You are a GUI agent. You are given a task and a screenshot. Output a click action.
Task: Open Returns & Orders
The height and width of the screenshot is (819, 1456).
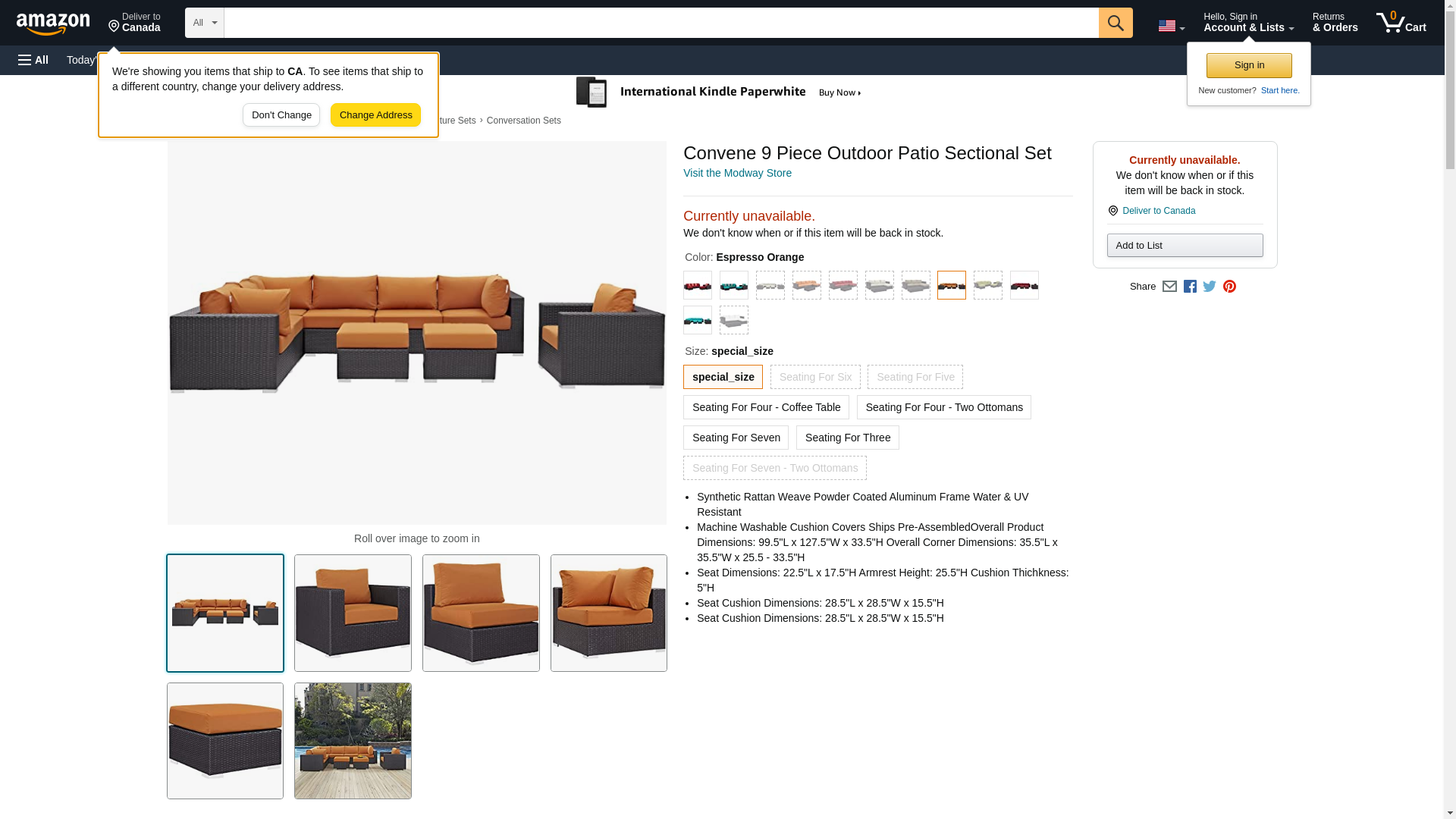pyautogui.click(x=1335, y=23)
